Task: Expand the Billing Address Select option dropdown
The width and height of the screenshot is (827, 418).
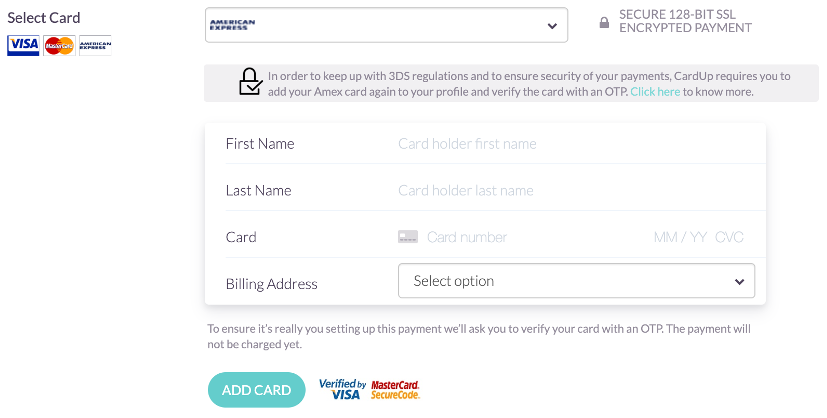Action: click(x=576, y=281)
